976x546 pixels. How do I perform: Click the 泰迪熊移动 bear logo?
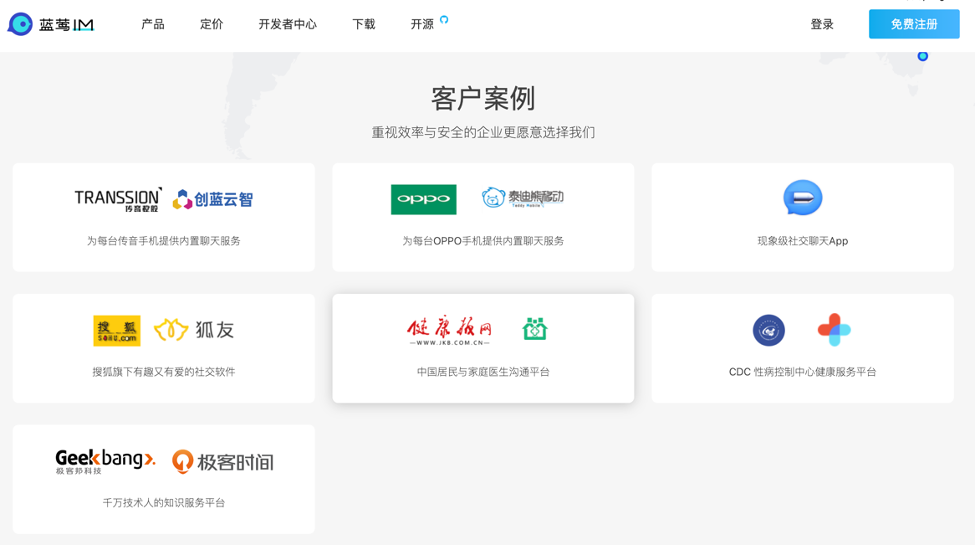tap(522, 197)
